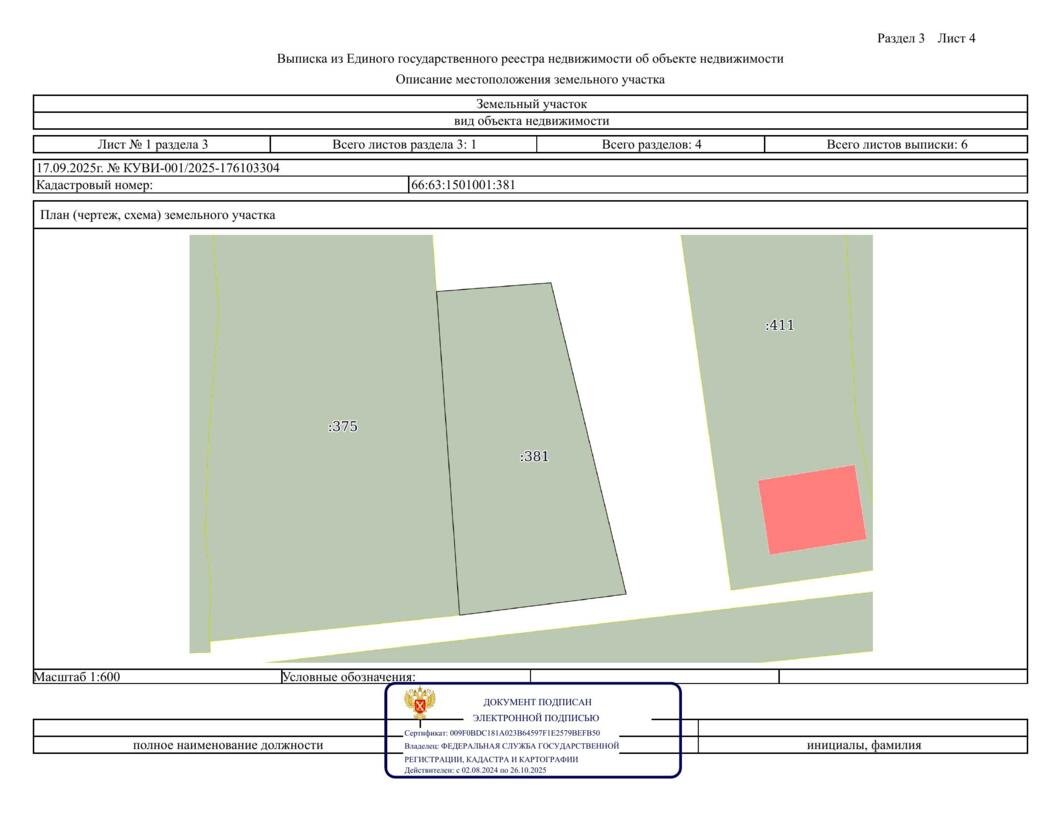
Task: Click the 'Условные обозначения:' legend cell
Action: click(348, 677)
